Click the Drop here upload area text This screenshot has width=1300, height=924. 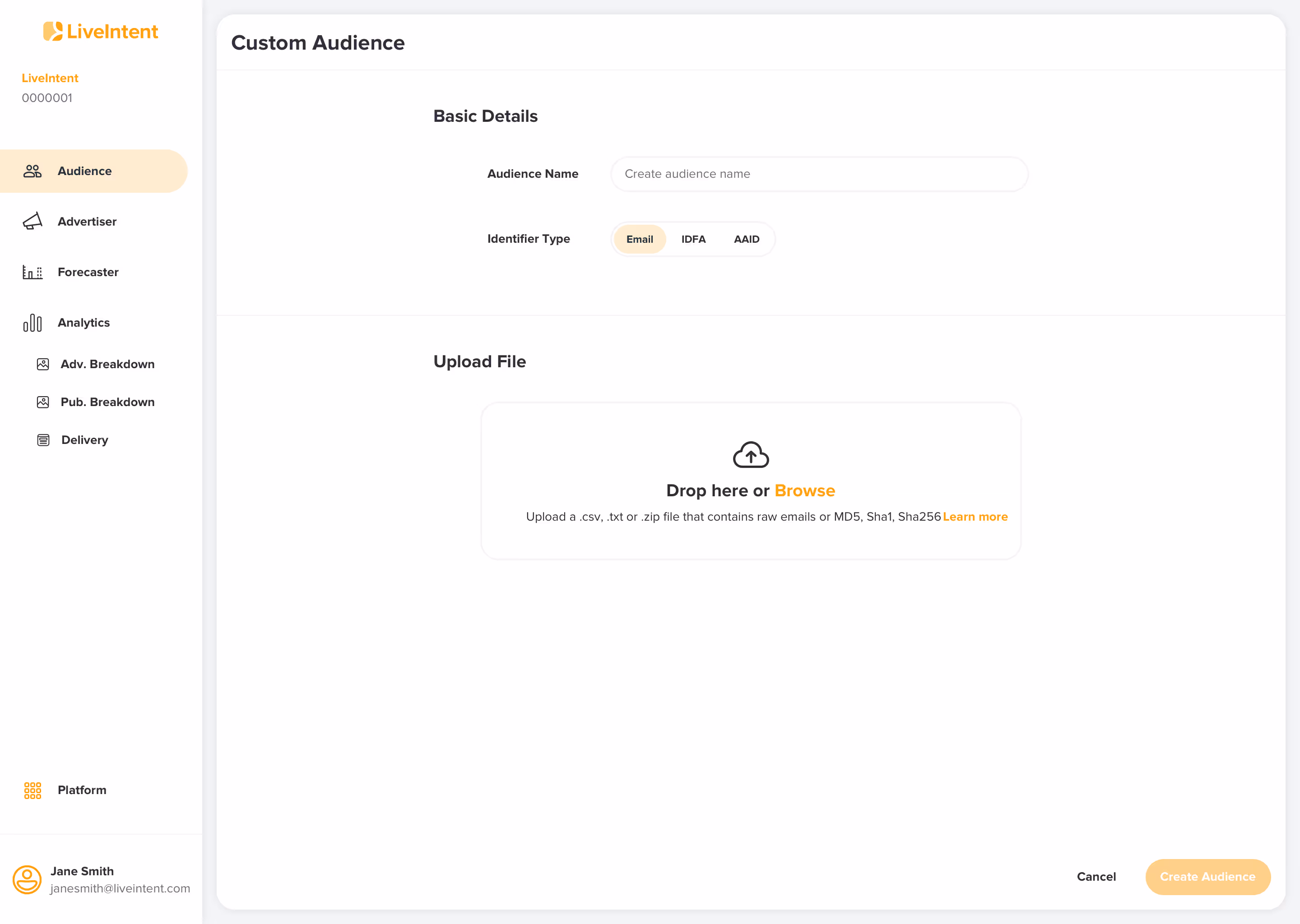coord(717,490)
